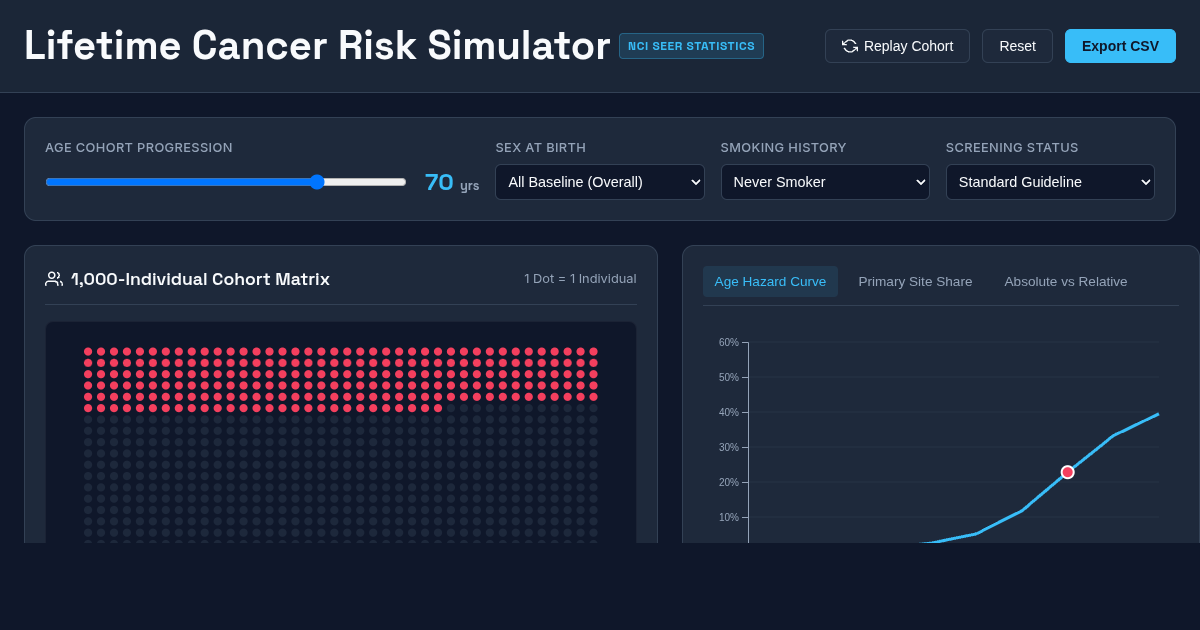Image resolution: width=1200 pixels, height=630 pixels.
Task: Open the Sex at Birth dropdown
Action: click(600, 182)
